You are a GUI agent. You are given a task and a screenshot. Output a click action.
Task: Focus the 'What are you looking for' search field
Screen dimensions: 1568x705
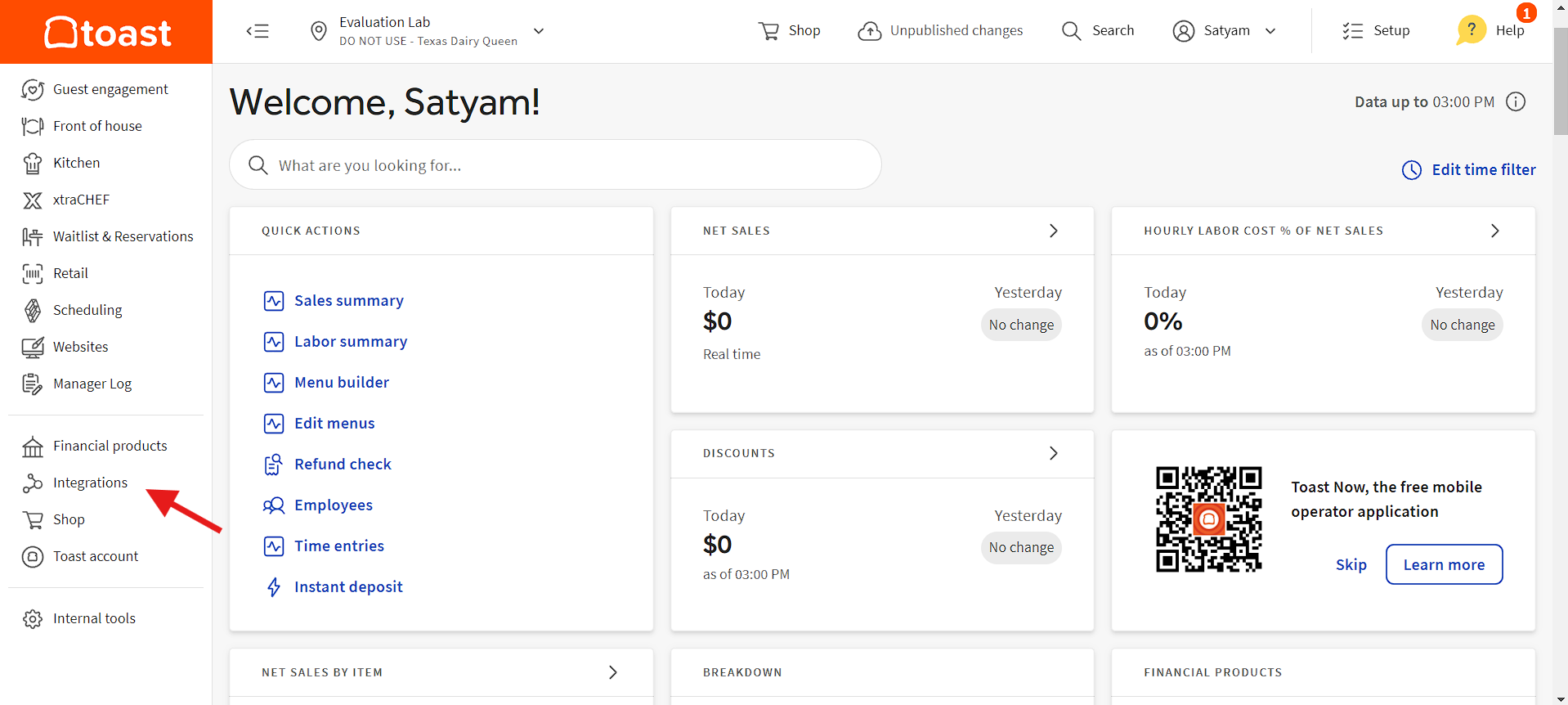click(555, 164)
